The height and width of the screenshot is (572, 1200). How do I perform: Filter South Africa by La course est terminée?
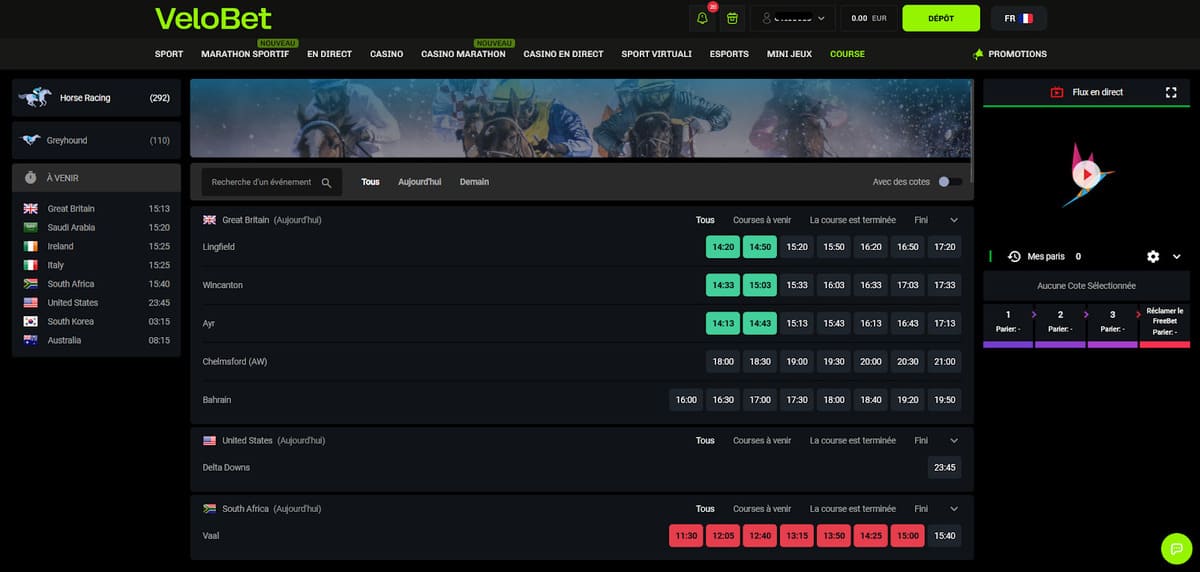[x=853, y=509]
